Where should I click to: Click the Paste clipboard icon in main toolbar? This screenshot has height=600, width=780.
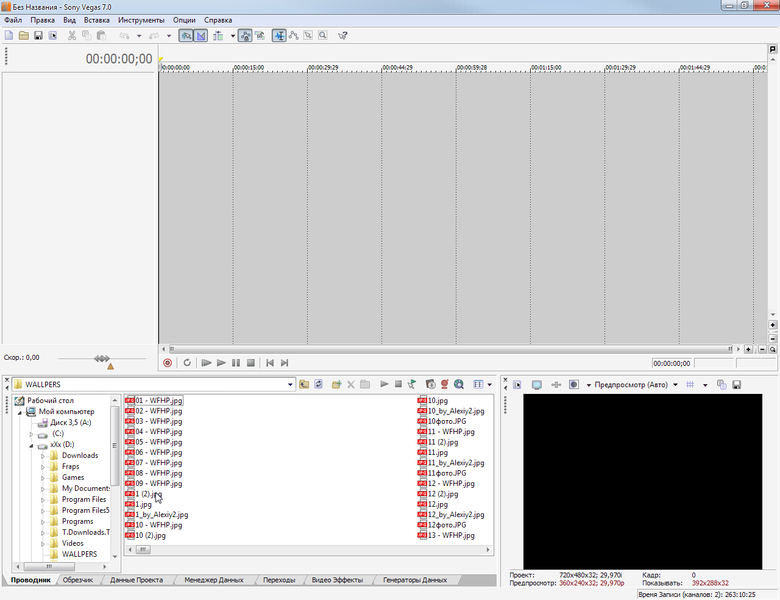click(x=101, y=36)
